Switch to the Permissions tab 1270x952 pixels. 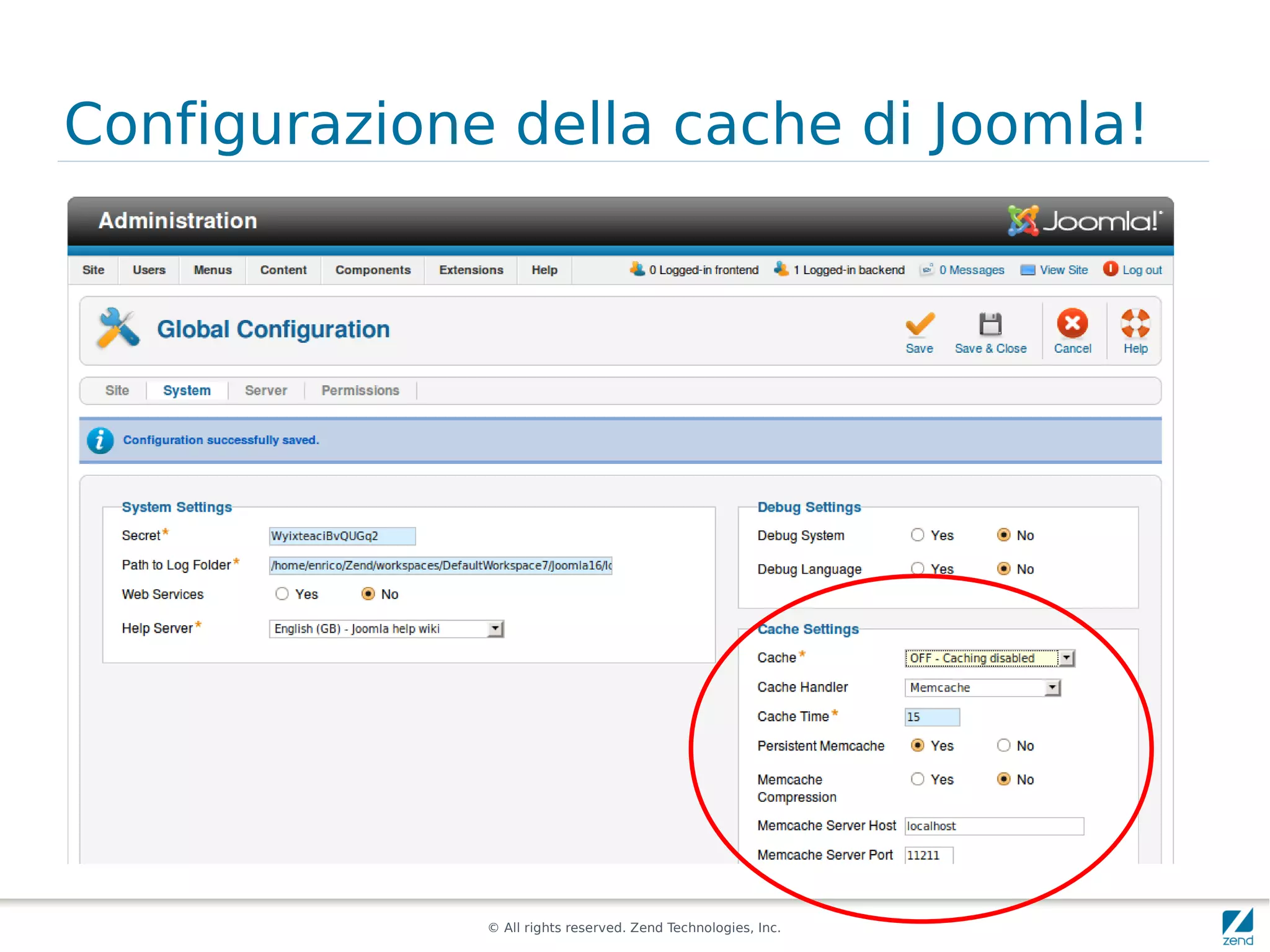pos(360,390)
